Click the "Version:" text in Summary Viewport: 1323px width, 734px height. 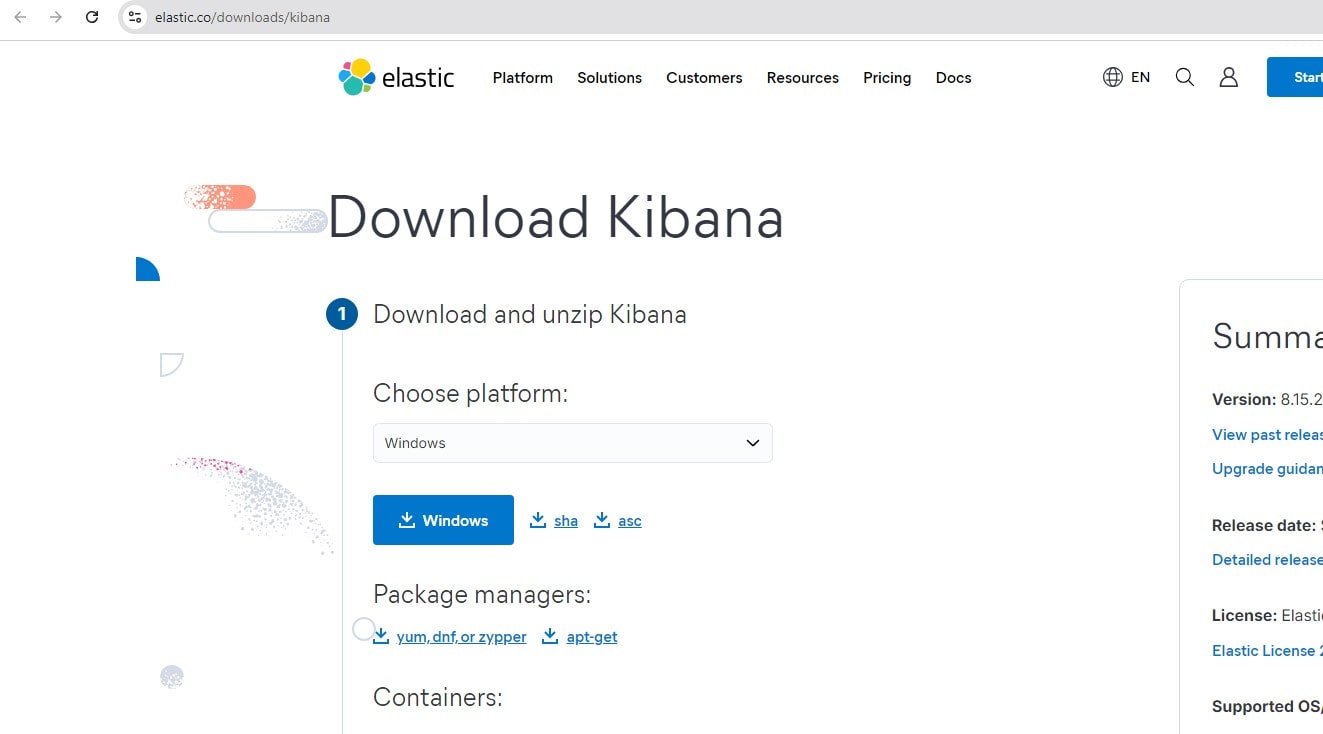(1244, 399)
